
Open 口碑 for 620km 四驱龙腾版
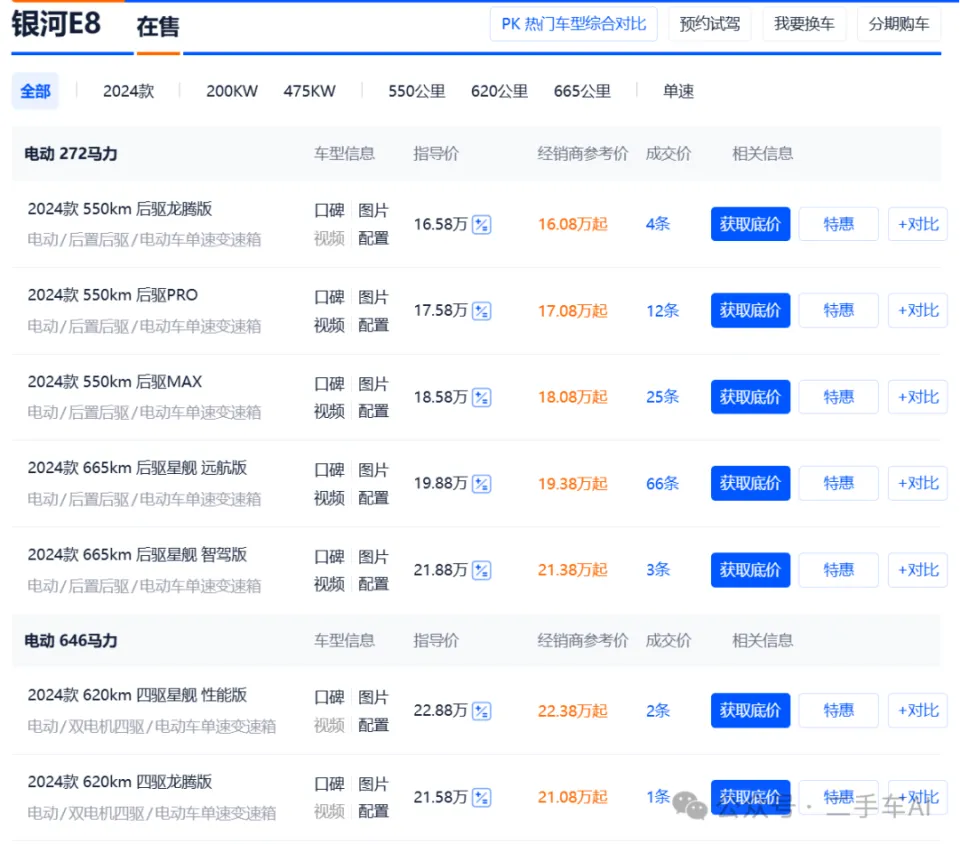[329, 784]
